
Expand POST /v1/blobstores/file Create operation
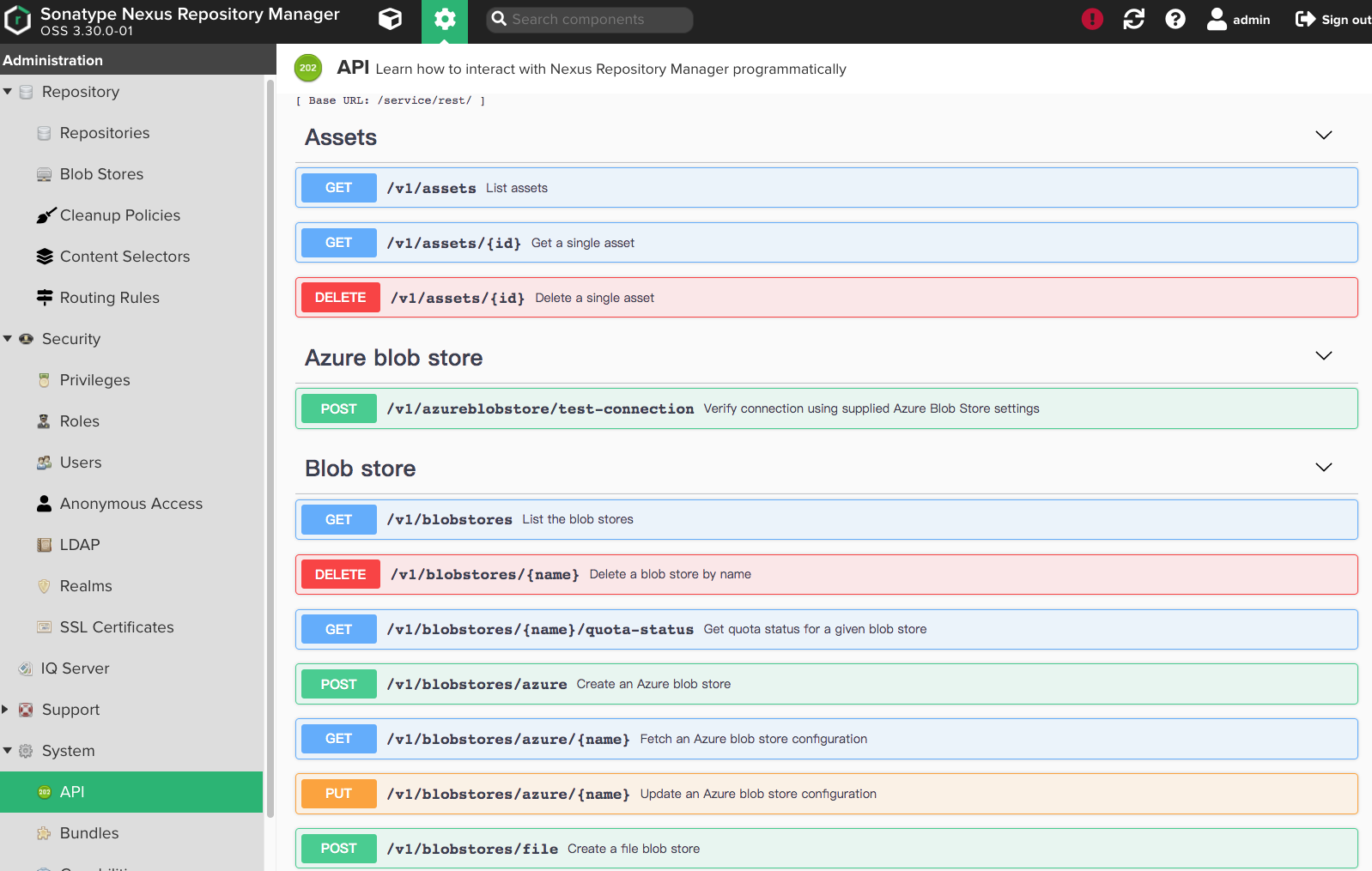tap(827, 849)
